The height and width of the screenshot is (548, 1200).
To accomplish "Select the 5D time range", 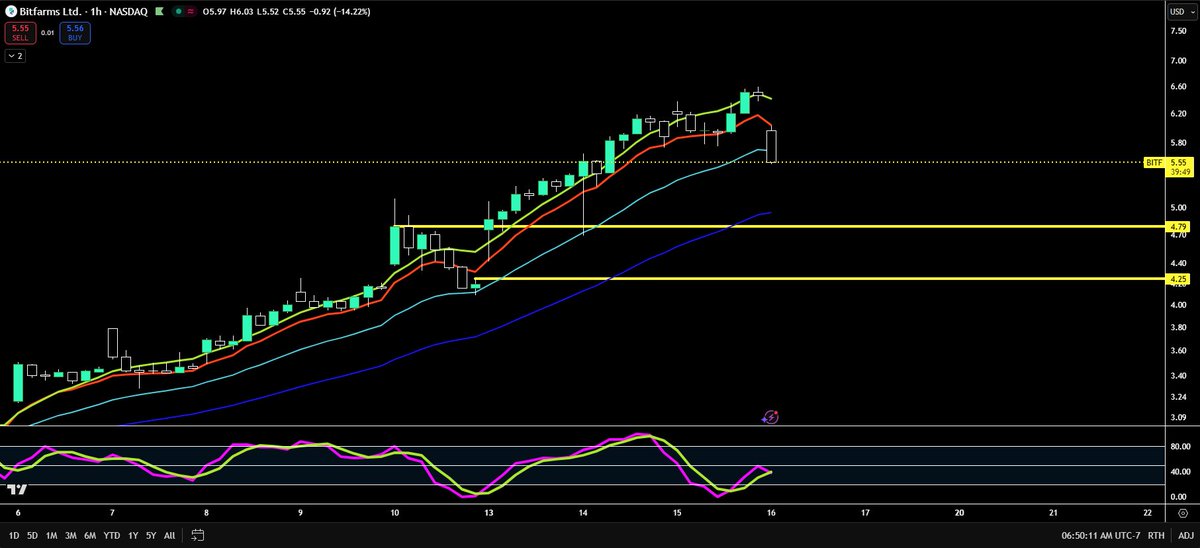I will pyautogui.click(x=32, y=535).
